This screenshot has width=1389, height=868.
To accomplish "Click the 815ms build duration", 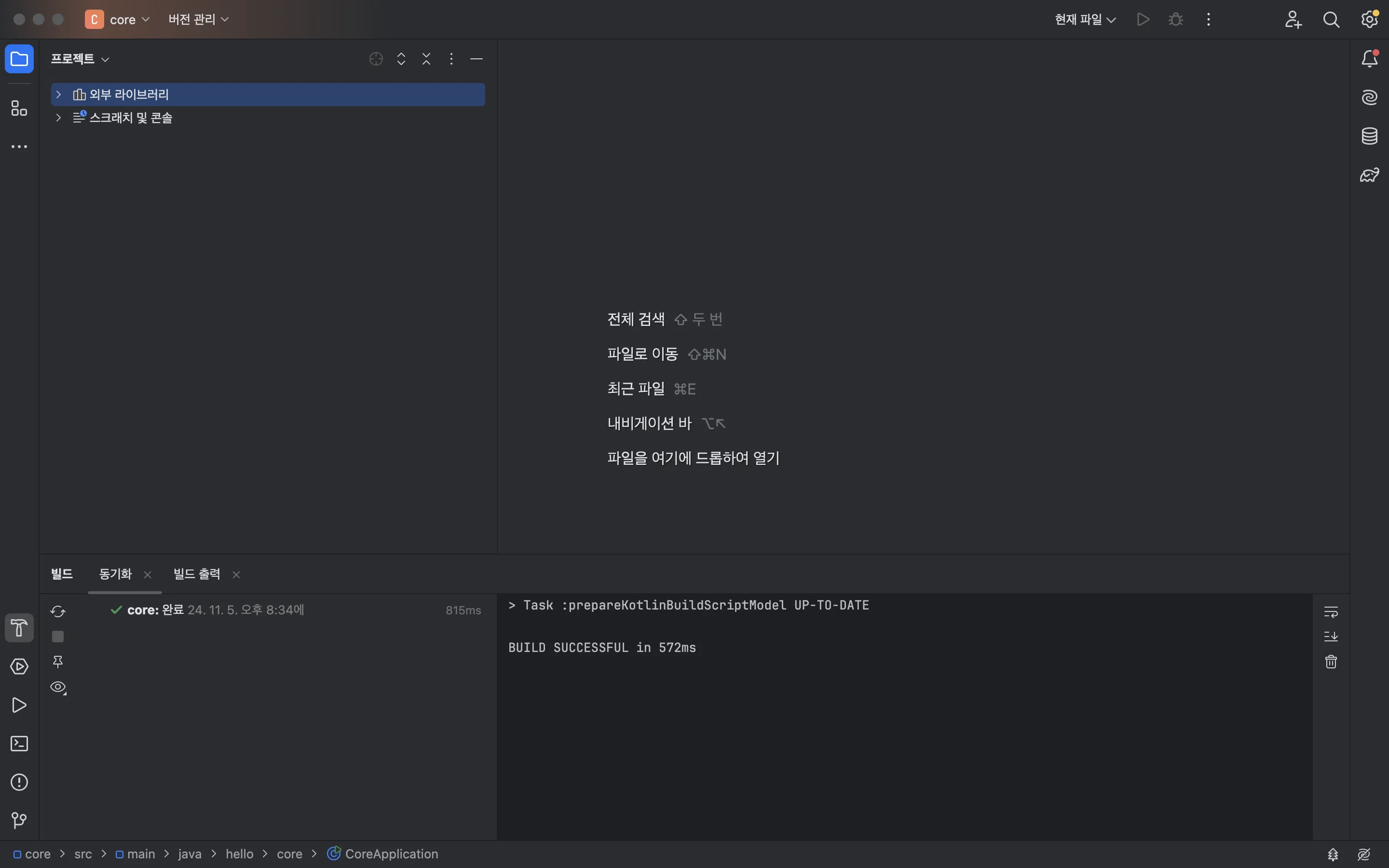I will coord(463,610).
